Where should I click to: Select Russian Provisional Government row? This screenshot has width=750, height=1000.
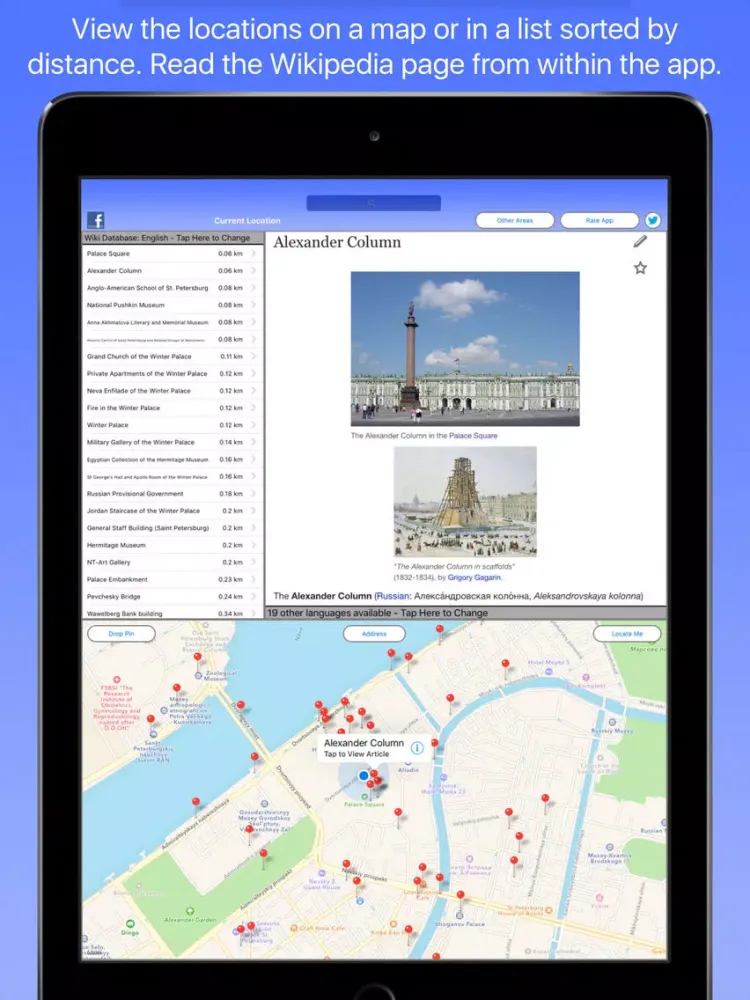tap(173, 494)
